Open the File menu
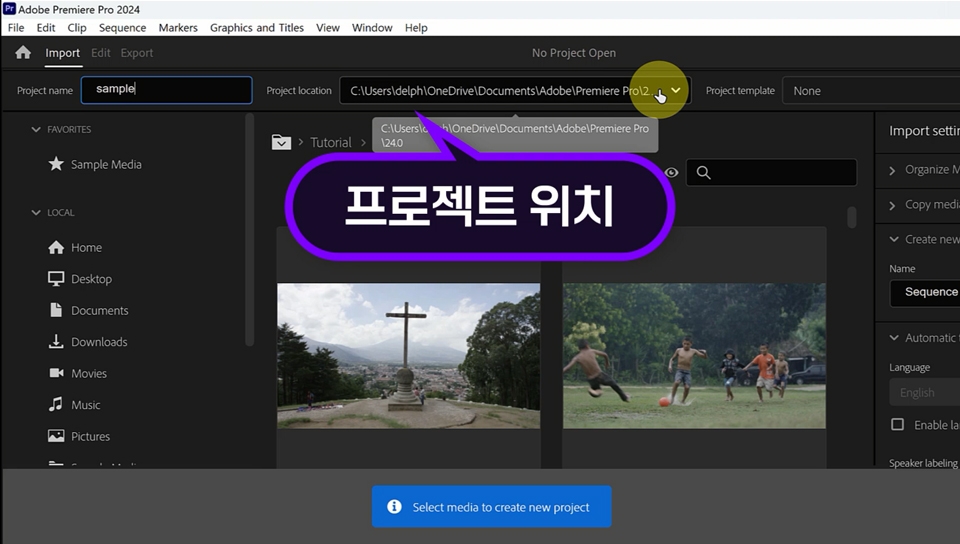 pyautogui.click(x=16, y=28)
